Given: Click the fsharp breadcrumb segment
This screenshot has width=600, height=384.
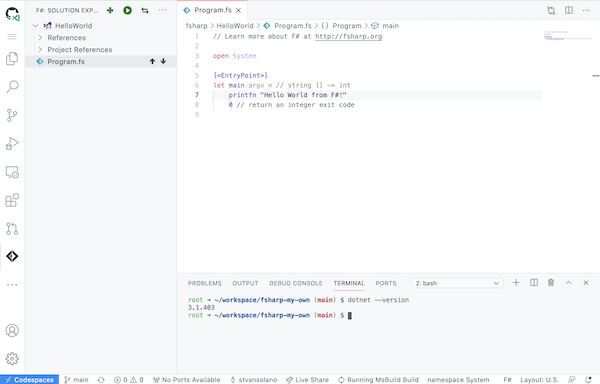Looking at the screenshot, I should pos(196,26).
